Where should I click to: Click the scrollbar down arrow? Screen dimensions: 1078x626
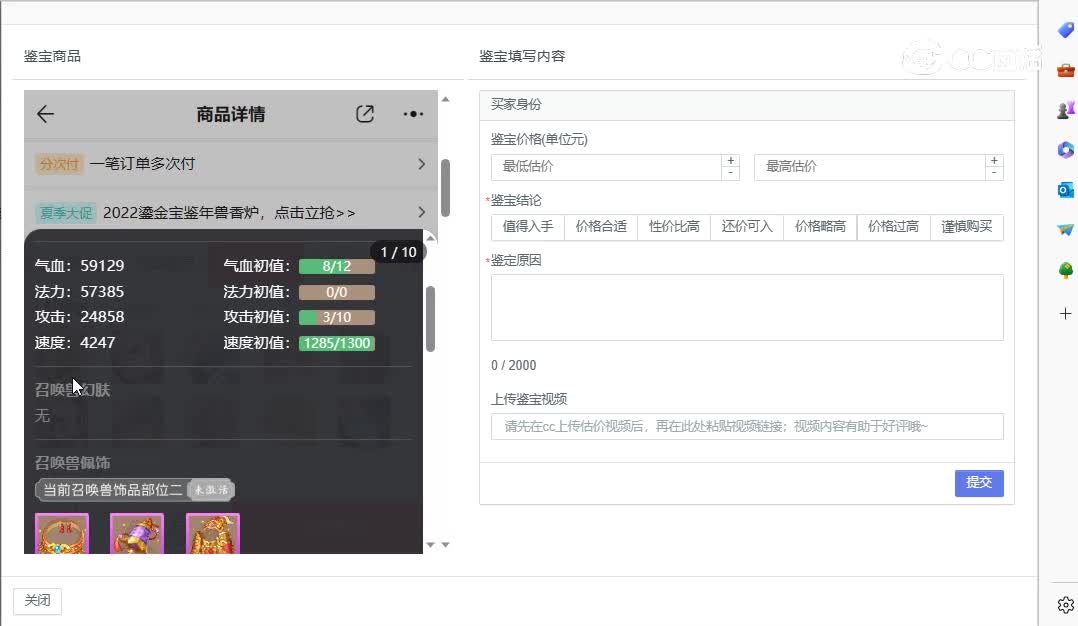point(430,544)
